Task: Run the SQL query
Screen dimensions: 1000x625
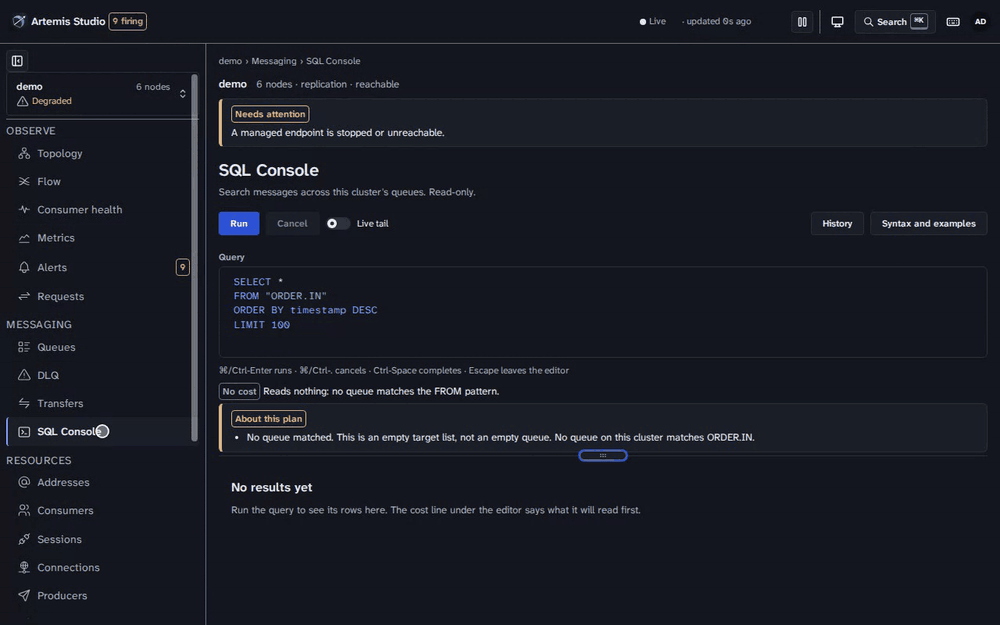Action: pyautogui.click(x=239, y=224)
